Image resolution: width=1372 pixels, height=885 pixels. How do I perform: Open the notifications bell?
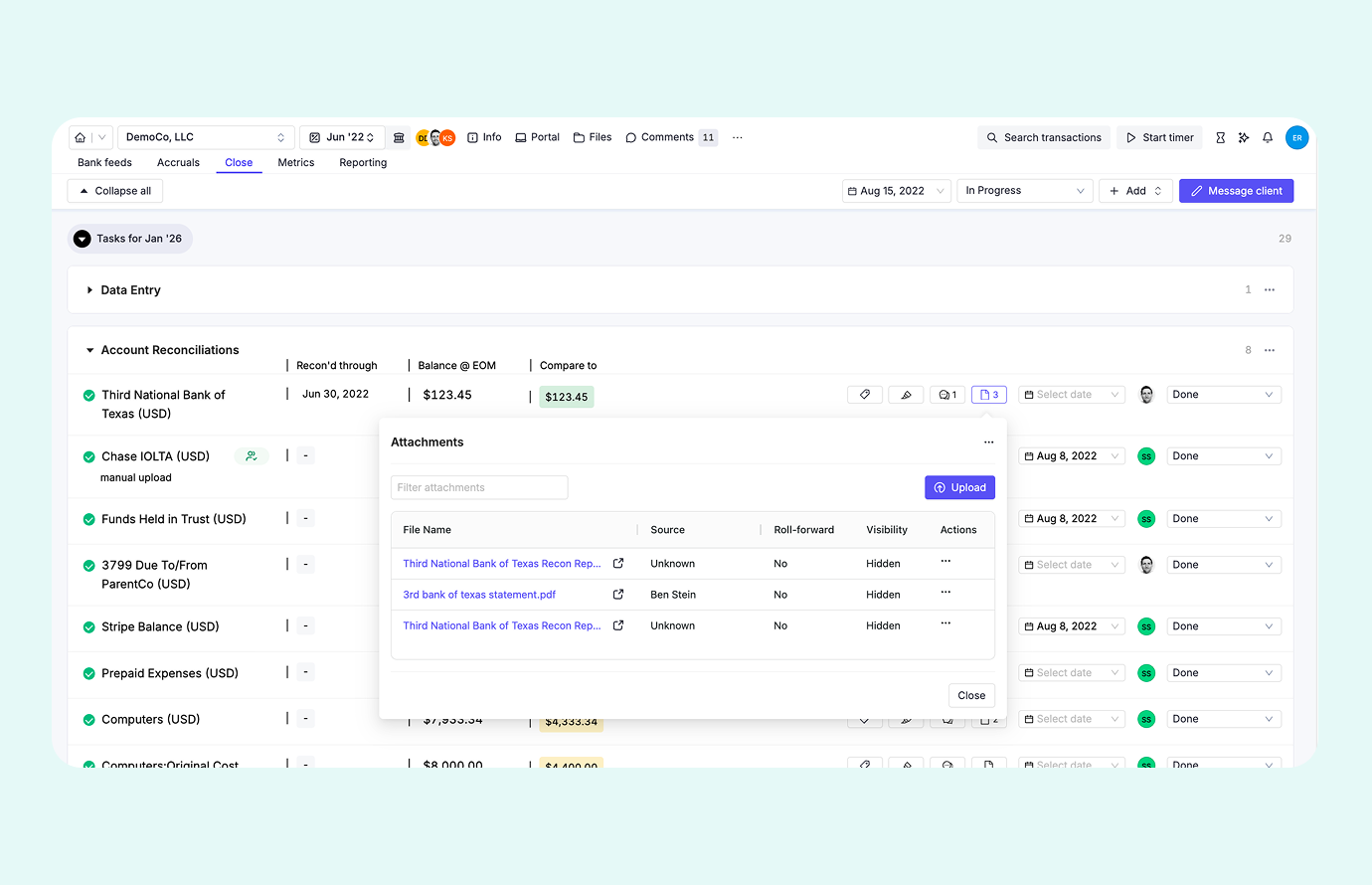1268,138
